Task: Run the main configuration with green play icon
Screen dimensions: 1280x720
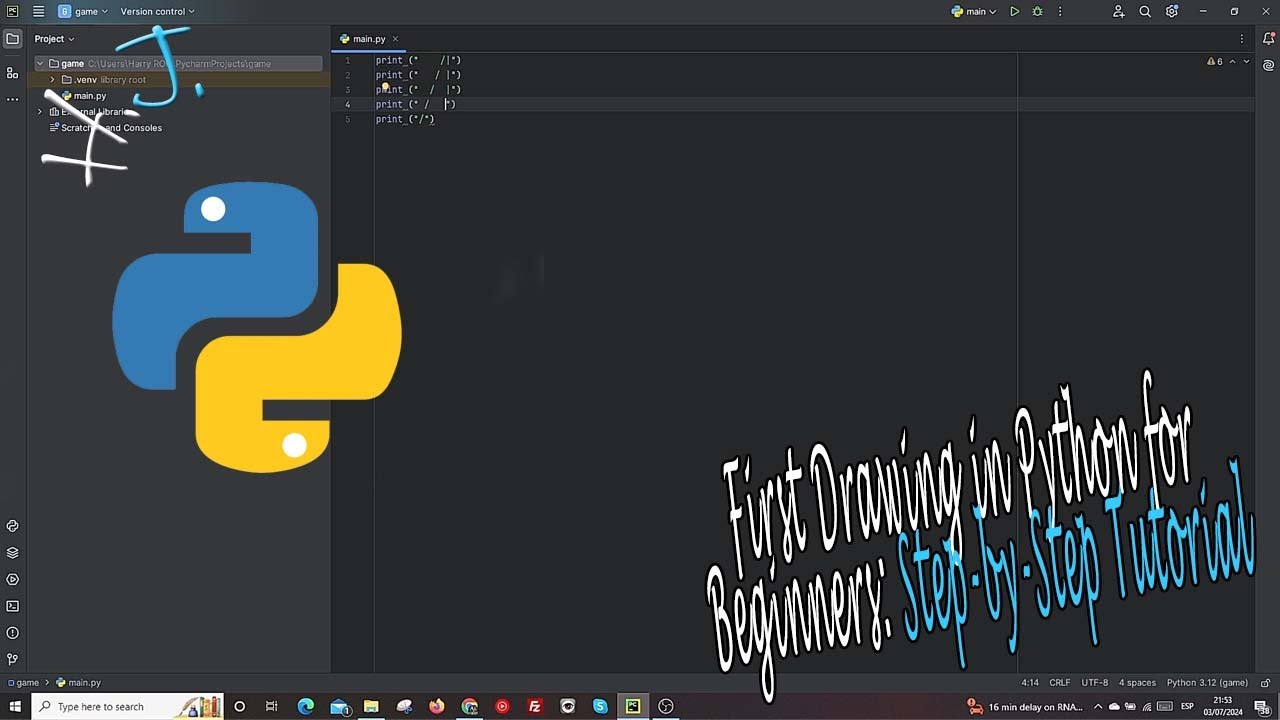Action: [1014, 11]
